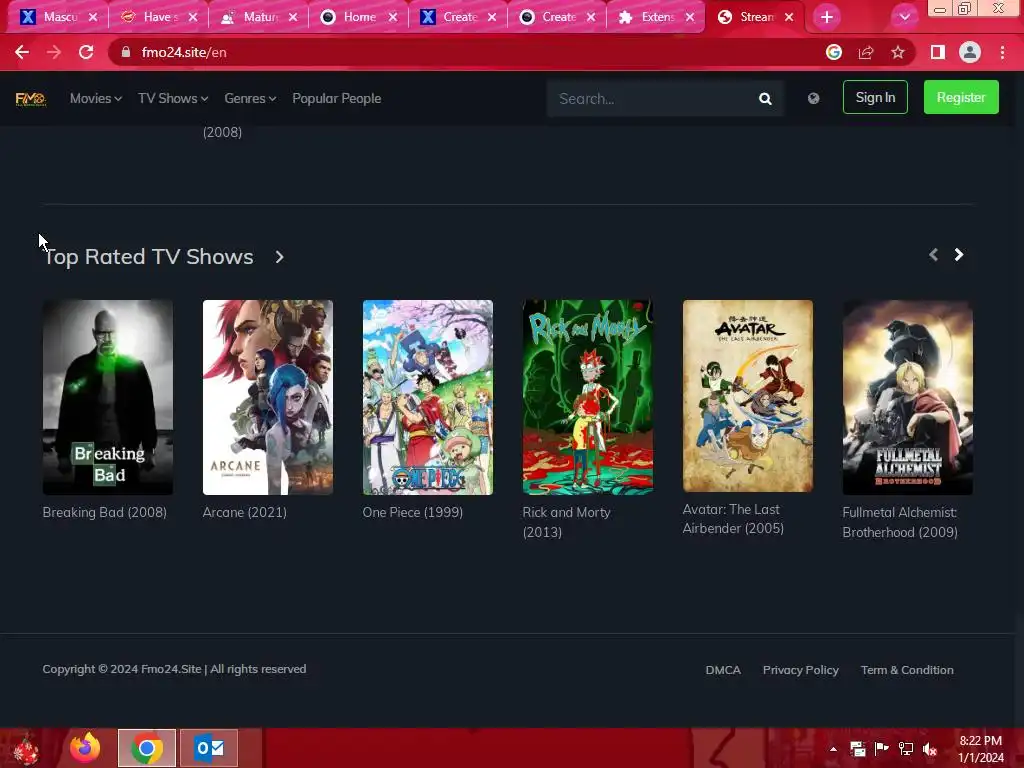Click the share page icon
1024x768 pixels.
tap(866, 52)
